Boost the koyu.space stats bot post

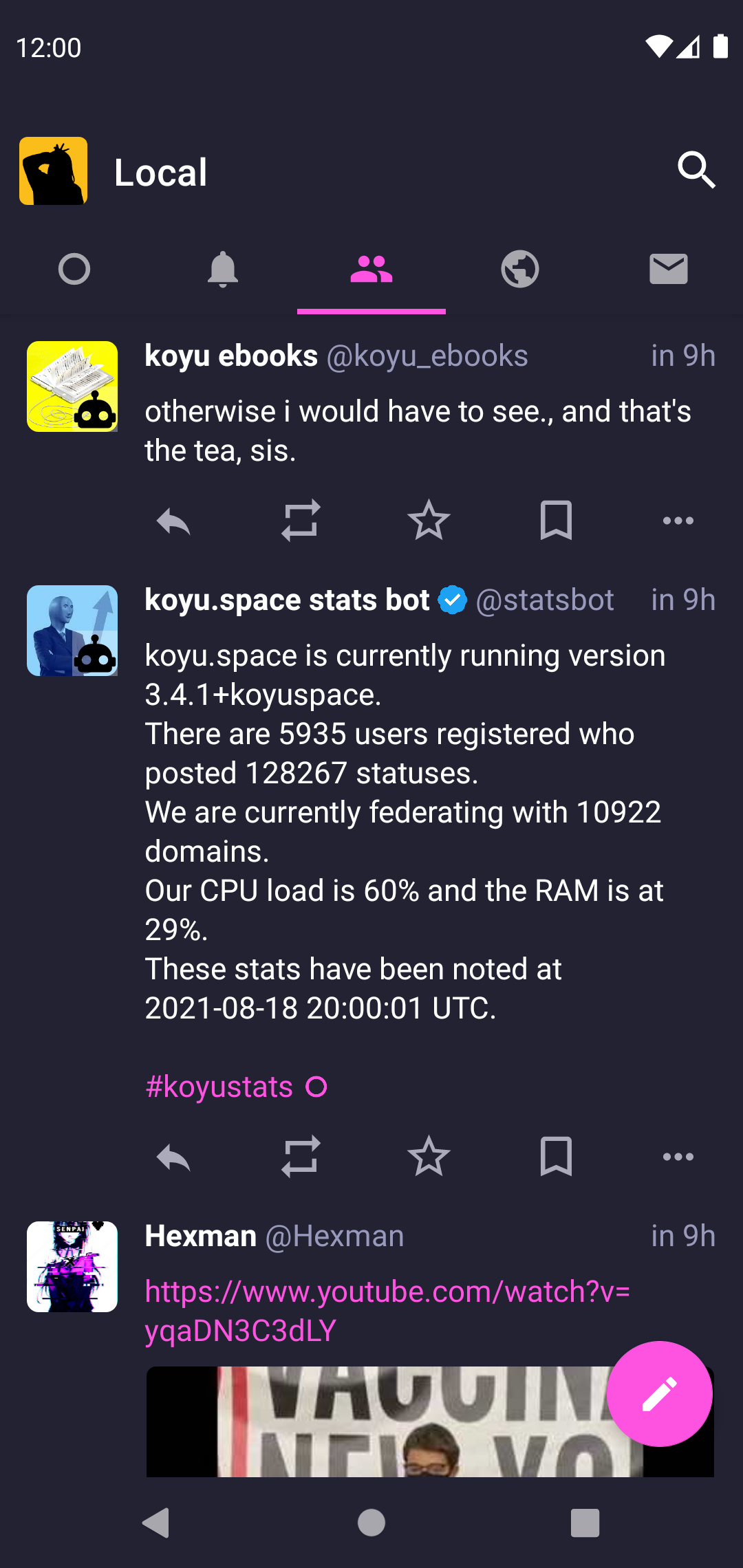coord(301,1157)
